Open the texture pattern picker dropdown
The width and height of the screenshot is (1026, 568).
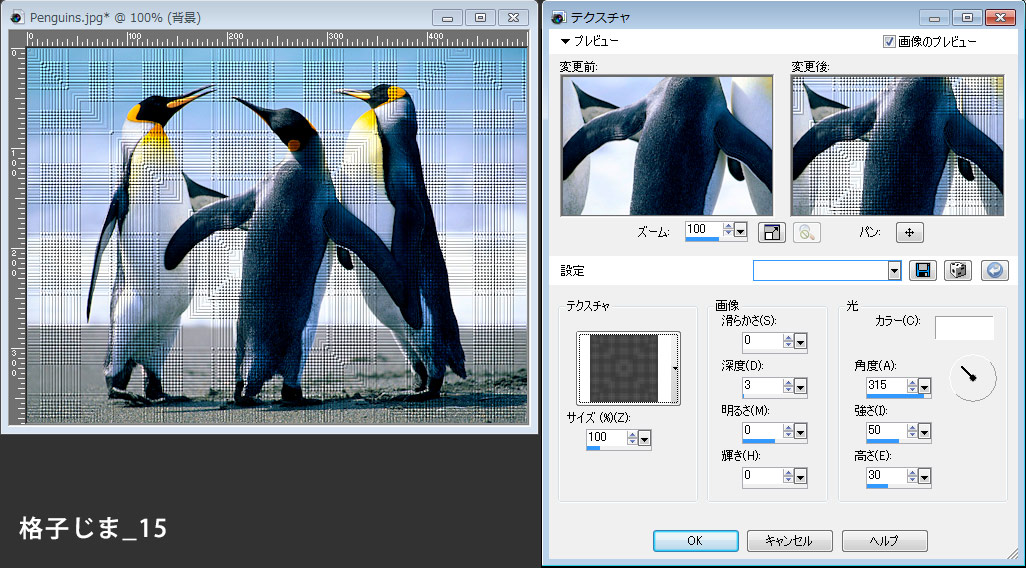pyautogui.click(x=675, y=368)
